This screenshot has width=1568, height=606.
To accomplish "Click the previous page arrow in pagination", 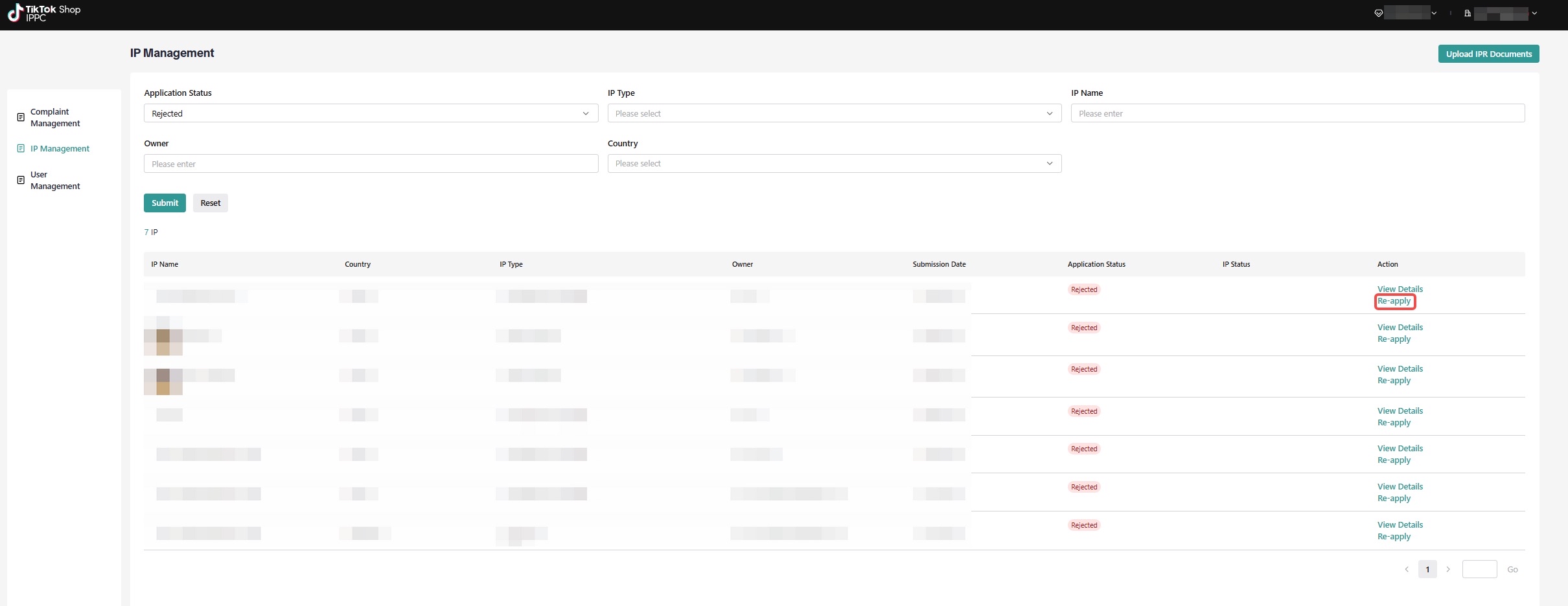I will [x=1407, y=569].
